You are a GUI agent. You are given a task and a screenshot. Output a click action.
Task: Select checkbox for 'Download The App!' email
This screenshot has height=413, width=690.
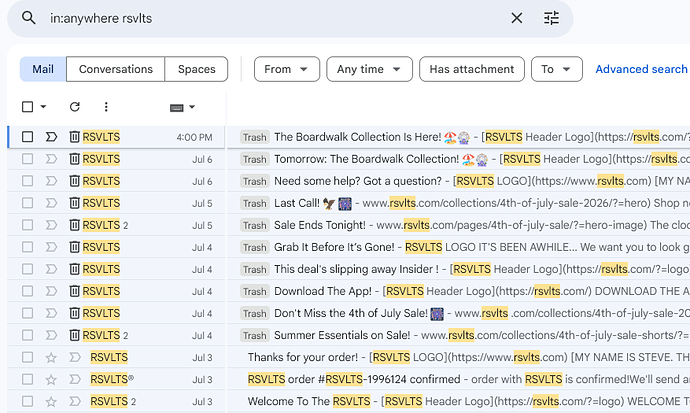[27, 291]
